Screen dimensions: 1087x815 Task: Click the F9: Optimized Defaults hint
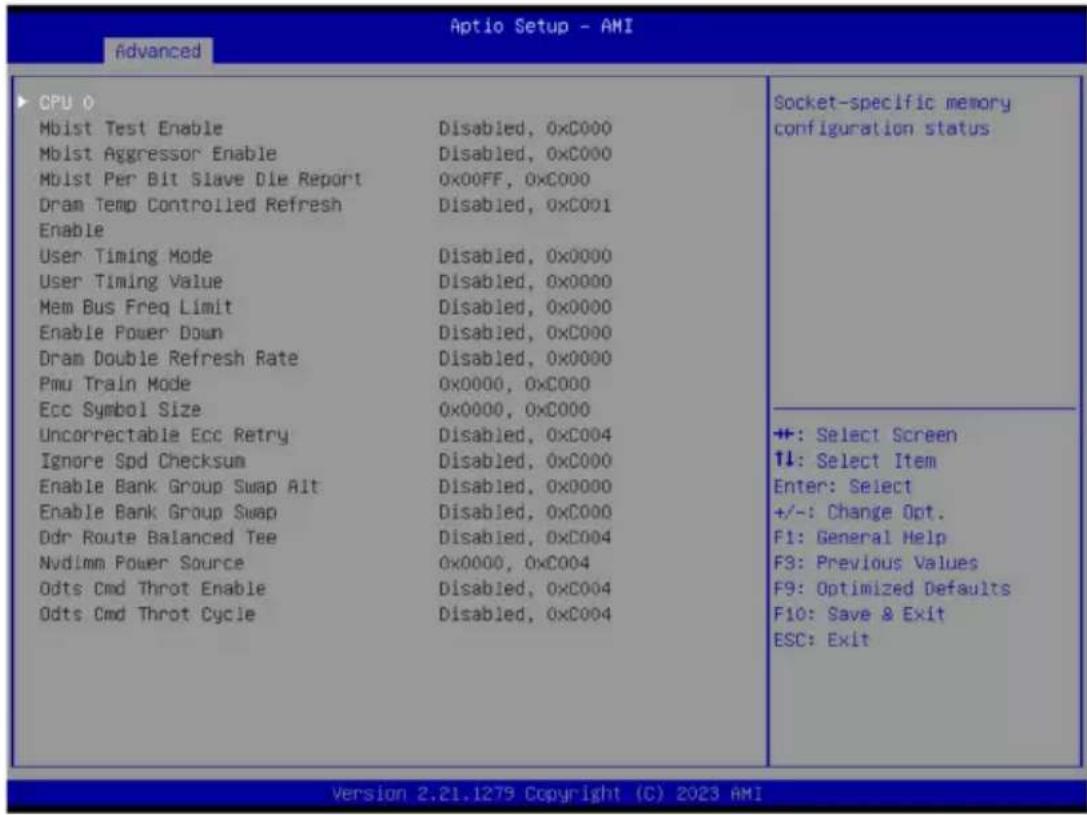892,588
